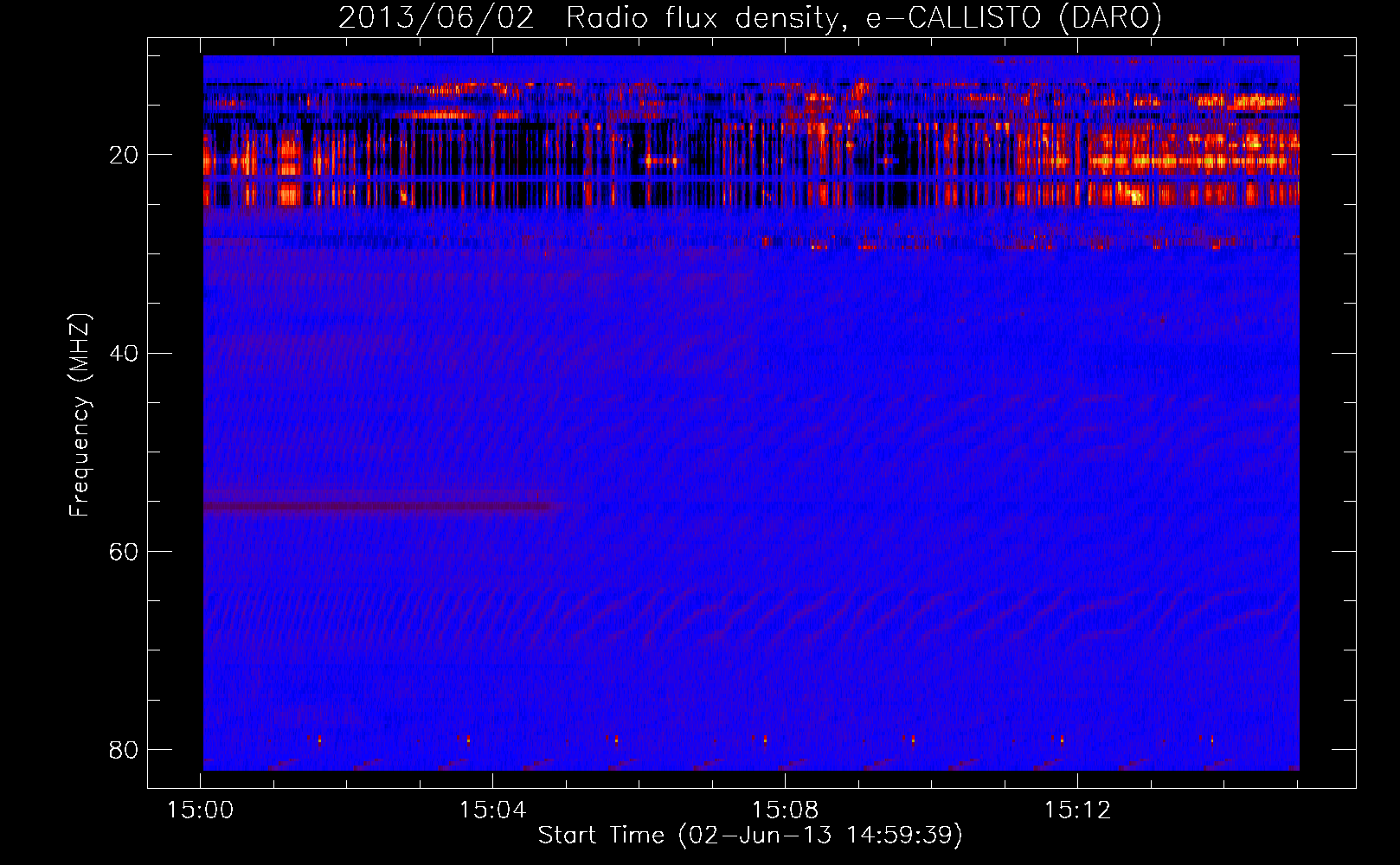Click the '40' frequency tick label

[124, 353]
